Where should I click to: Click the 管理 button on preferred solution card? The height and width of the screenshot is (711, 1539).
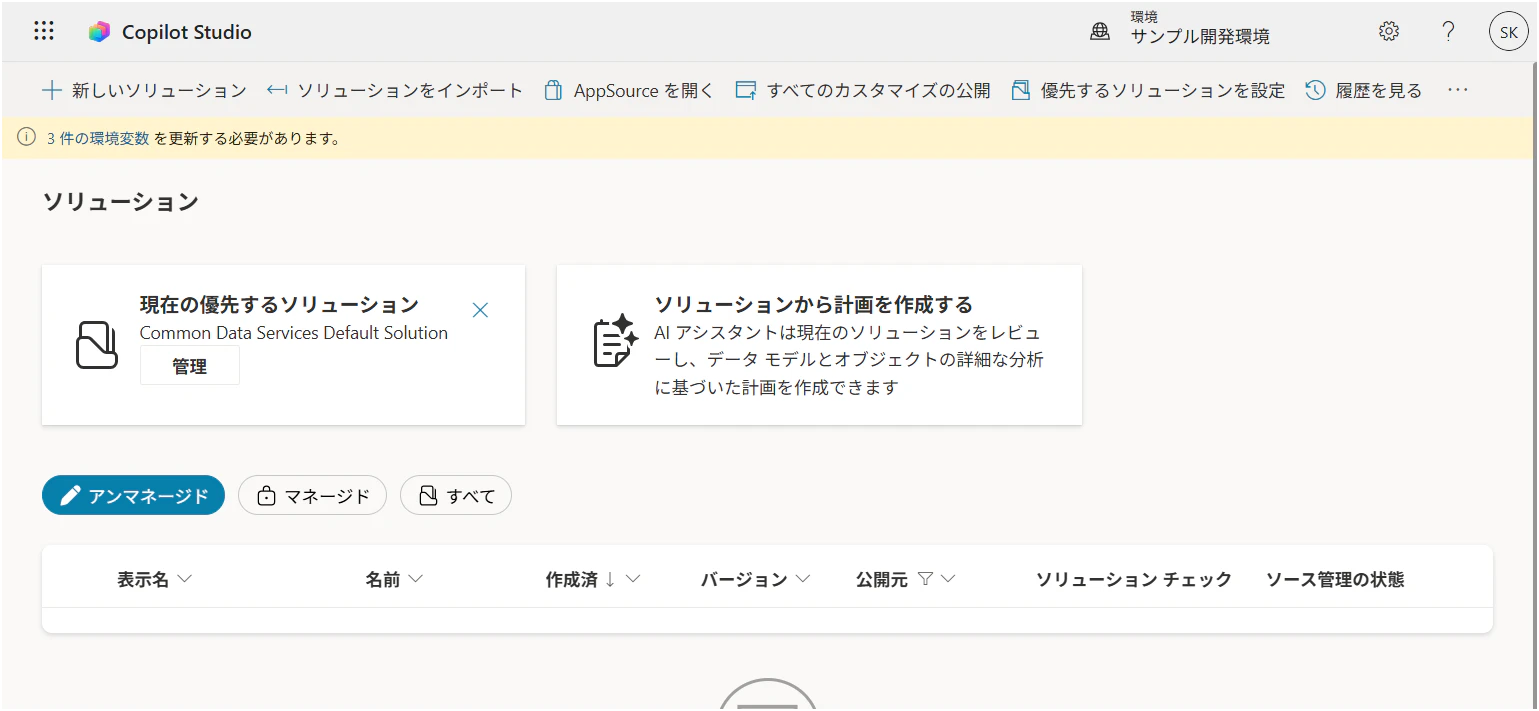click(190, 367)
